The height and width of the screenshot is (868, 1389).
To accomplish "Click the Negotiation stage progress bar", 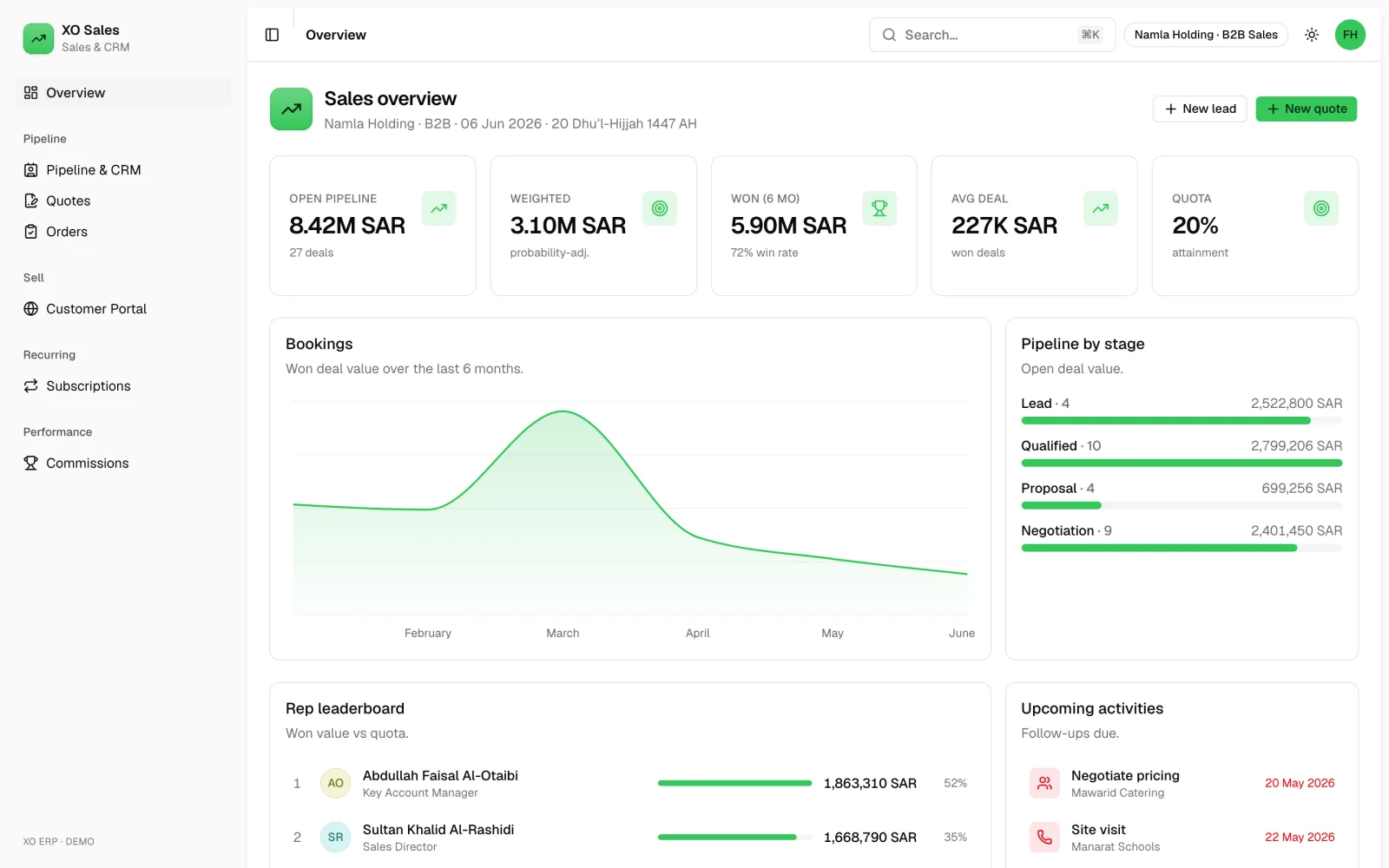I will tap(1182, 548).
